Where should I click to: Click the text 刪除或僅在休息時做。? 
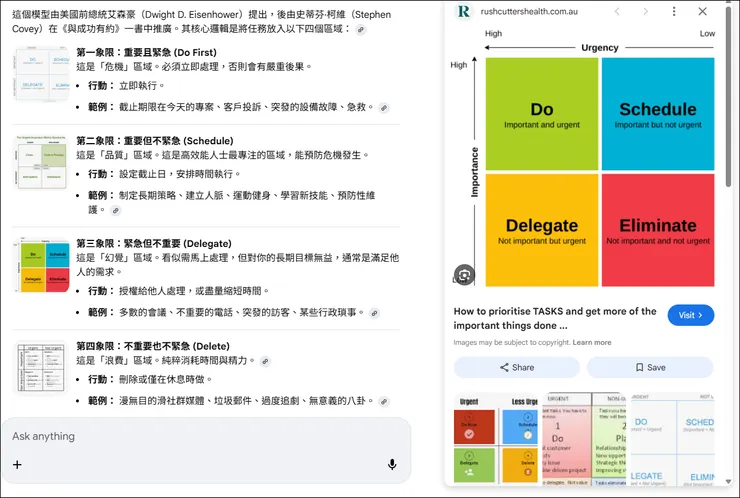tap(166, 380)
